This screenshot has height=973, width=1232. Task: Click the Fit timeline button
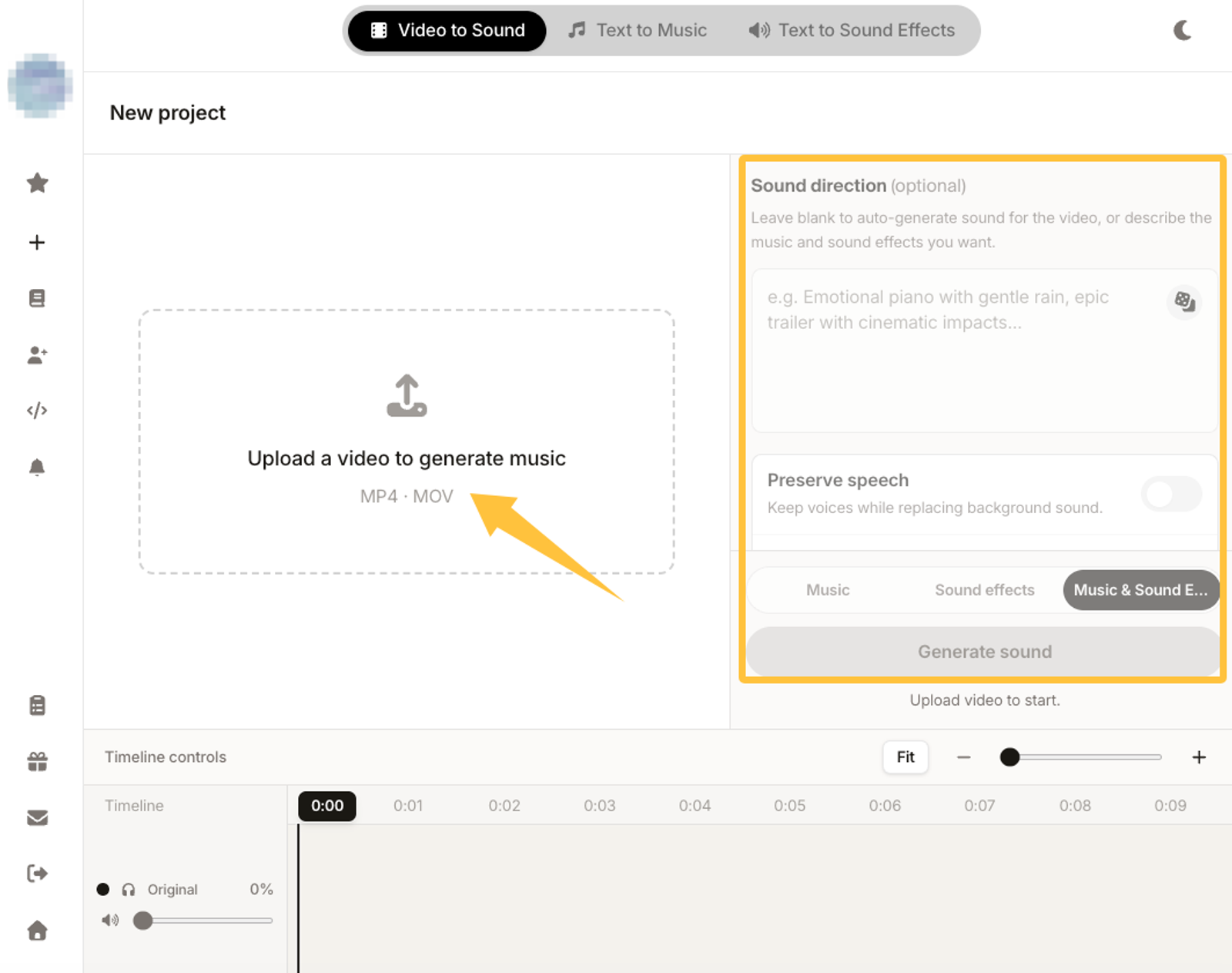click(906, 757)
